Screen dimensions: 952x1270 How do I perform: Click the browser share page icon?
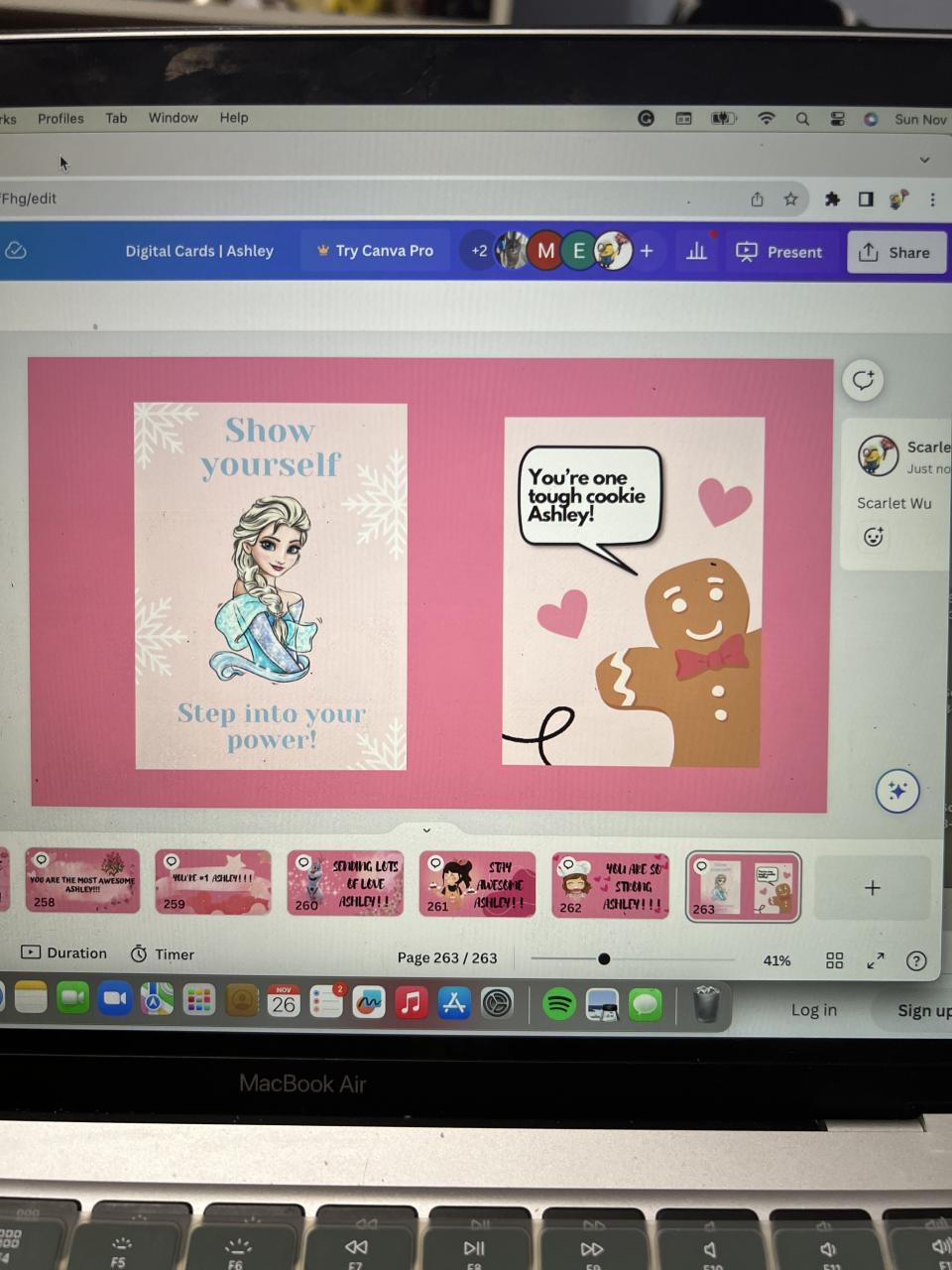pos(758,199)
